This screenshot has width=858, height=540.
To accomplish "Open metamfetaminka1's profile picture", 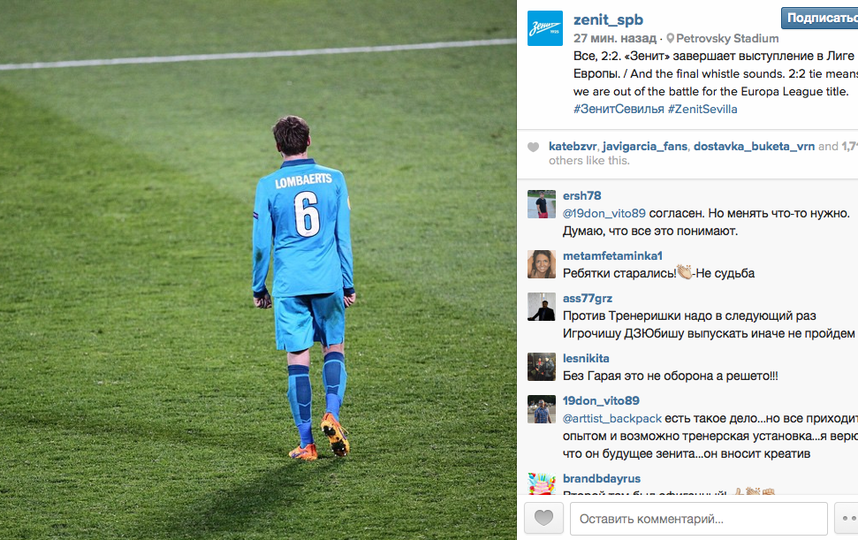I will click(541, 264).
